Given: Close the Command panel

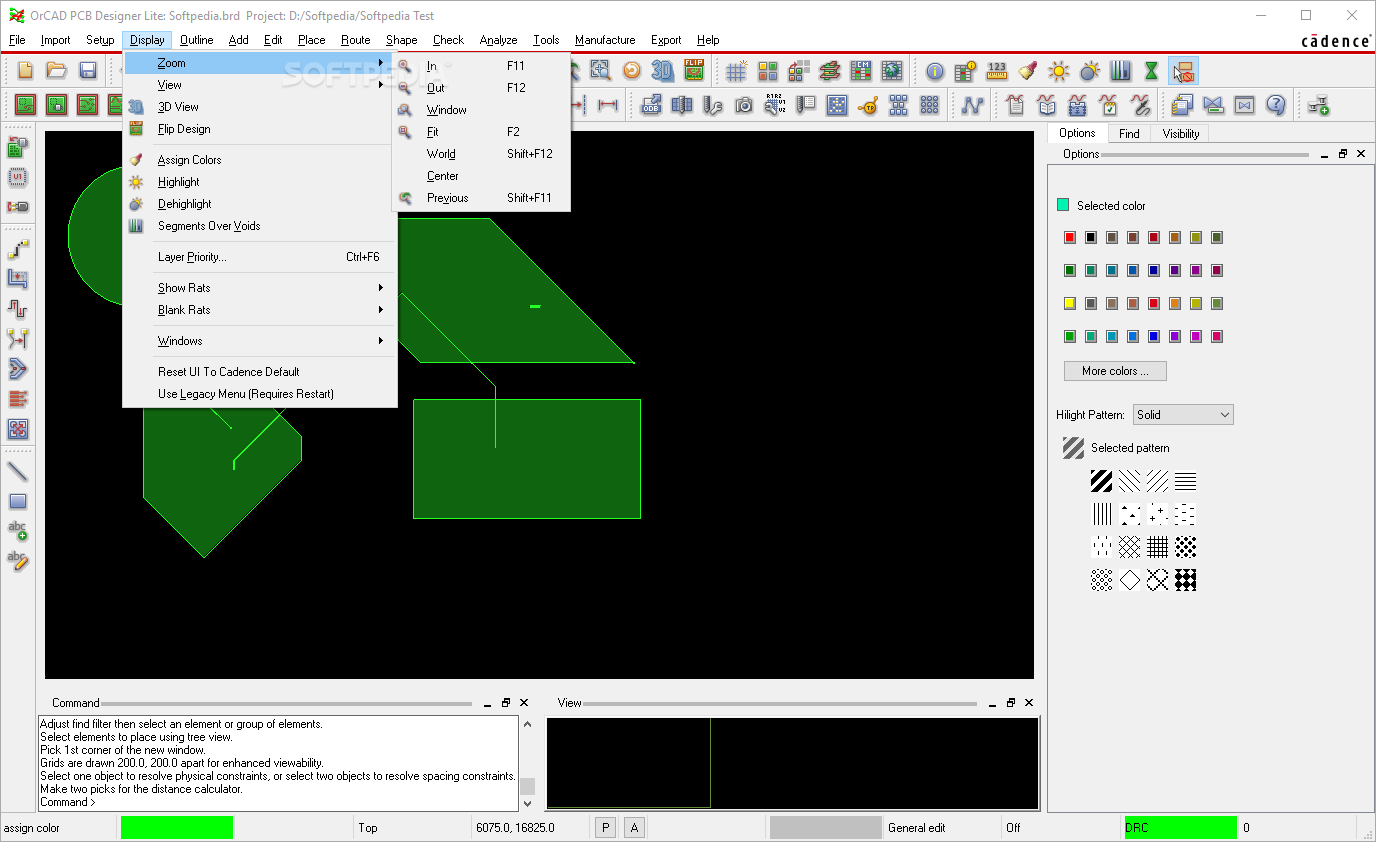Looking at the screenshot, I should pos(524,703).
